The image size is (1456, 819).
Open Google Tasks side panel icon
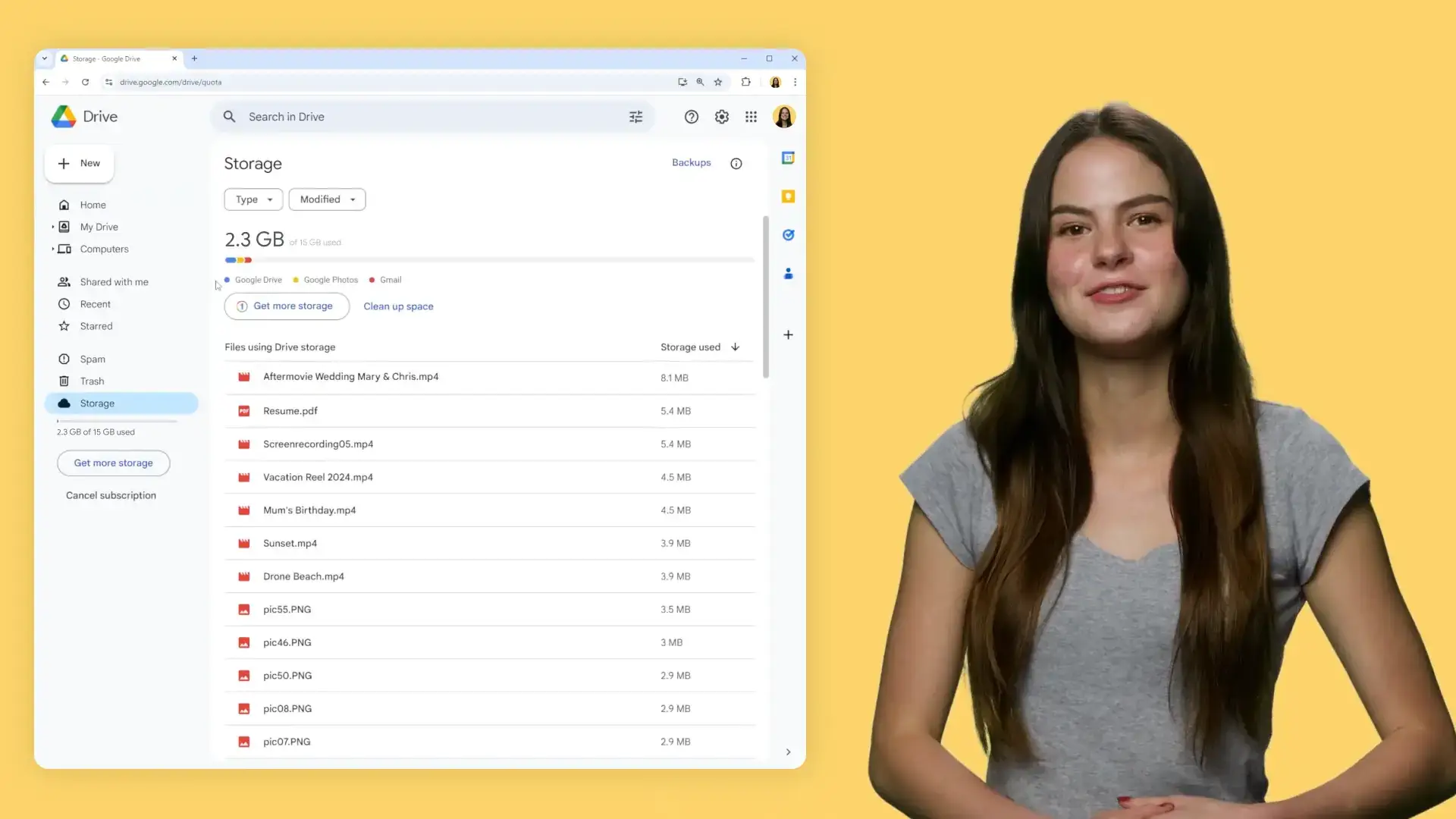click(x=788, y=235)
